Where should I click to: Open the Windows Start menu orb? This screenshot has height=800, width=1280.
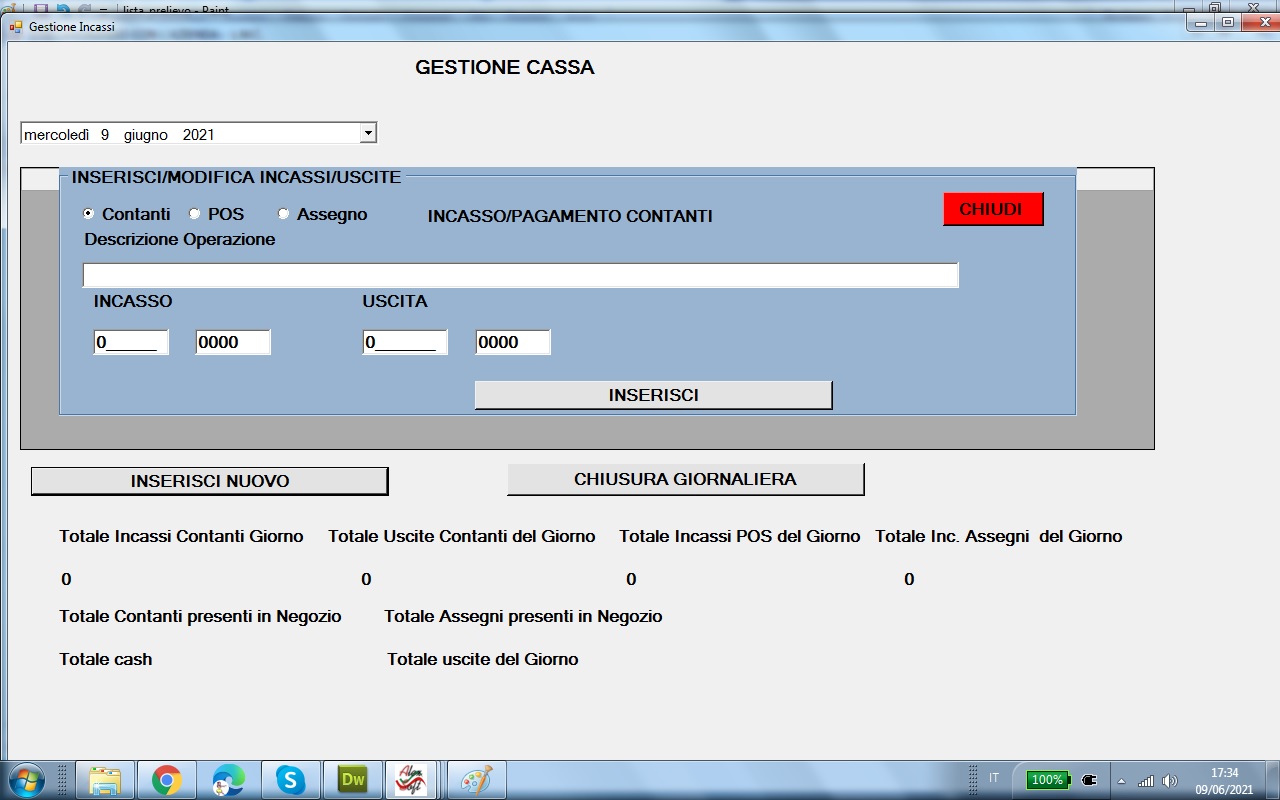[x=25, y=779]
